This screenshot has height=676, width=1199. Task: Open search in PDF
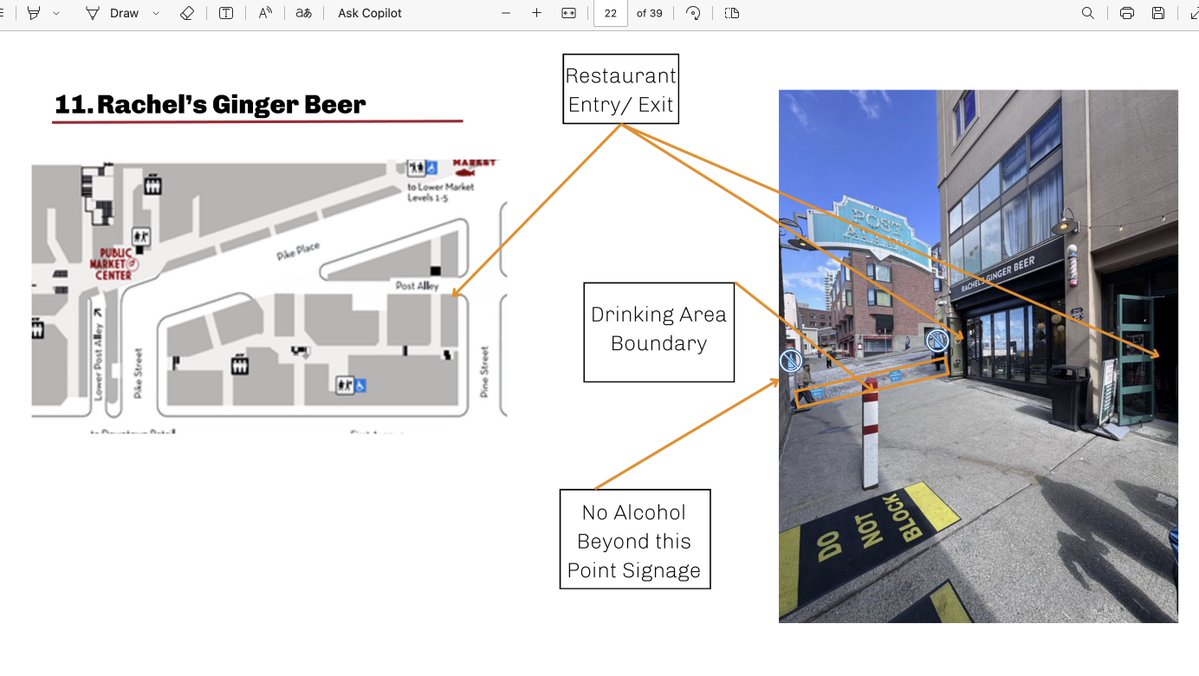point(1087,13)
